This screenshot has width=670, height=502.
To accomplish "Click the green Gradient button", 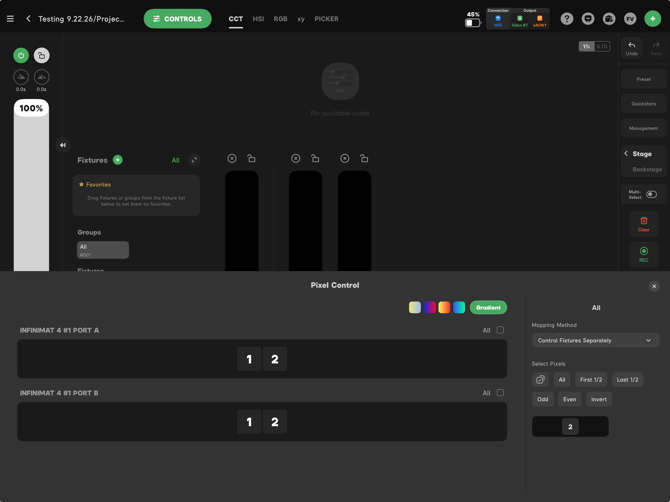I will [x=488, y=308].
